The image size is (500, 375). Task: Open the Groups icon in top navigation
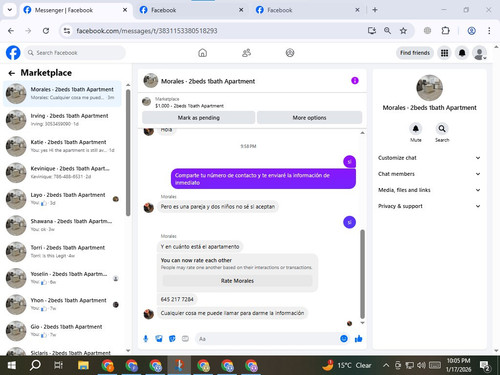click(290, 53)
